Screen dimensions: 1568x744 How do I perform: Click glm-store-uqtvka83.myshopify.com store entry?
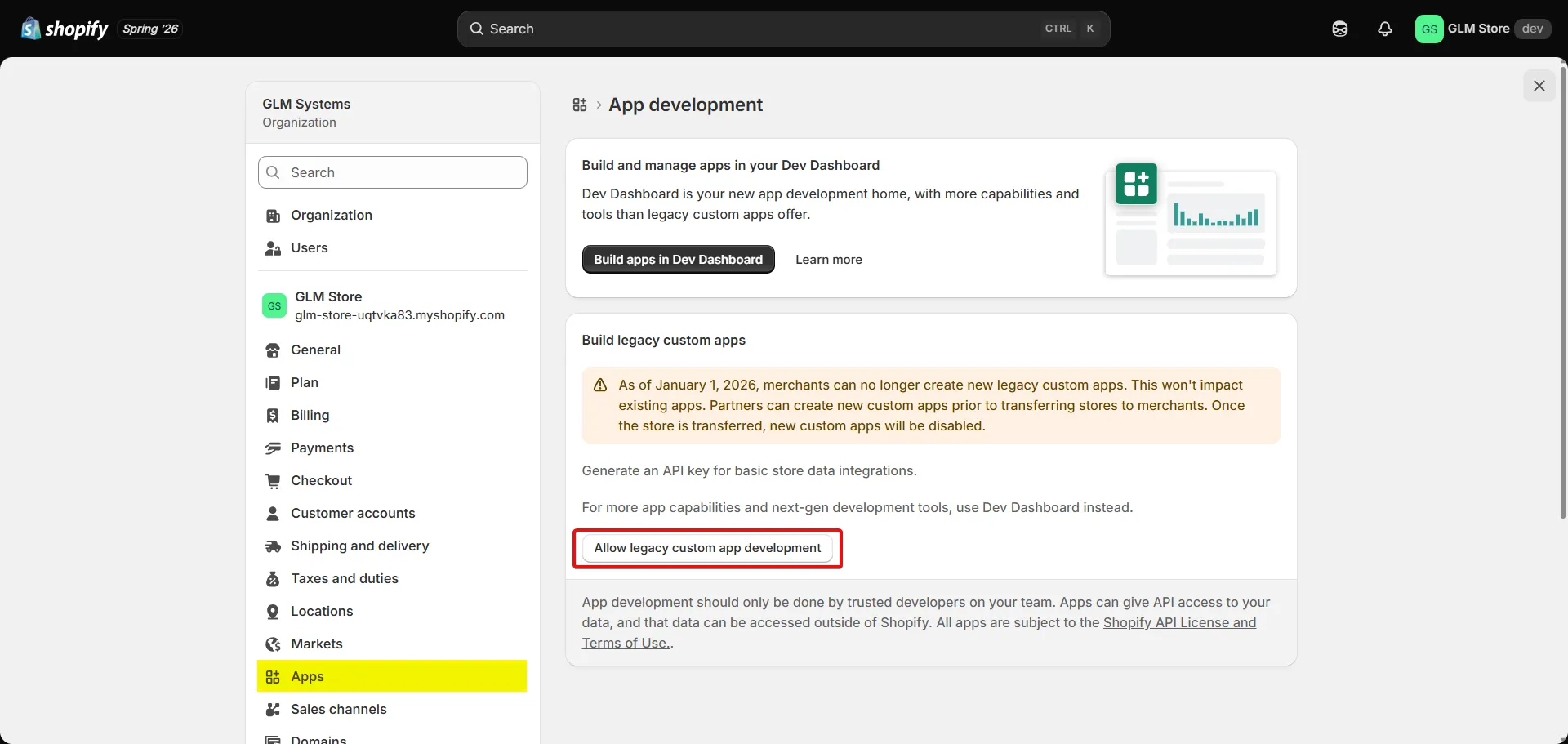pos(392,305)
